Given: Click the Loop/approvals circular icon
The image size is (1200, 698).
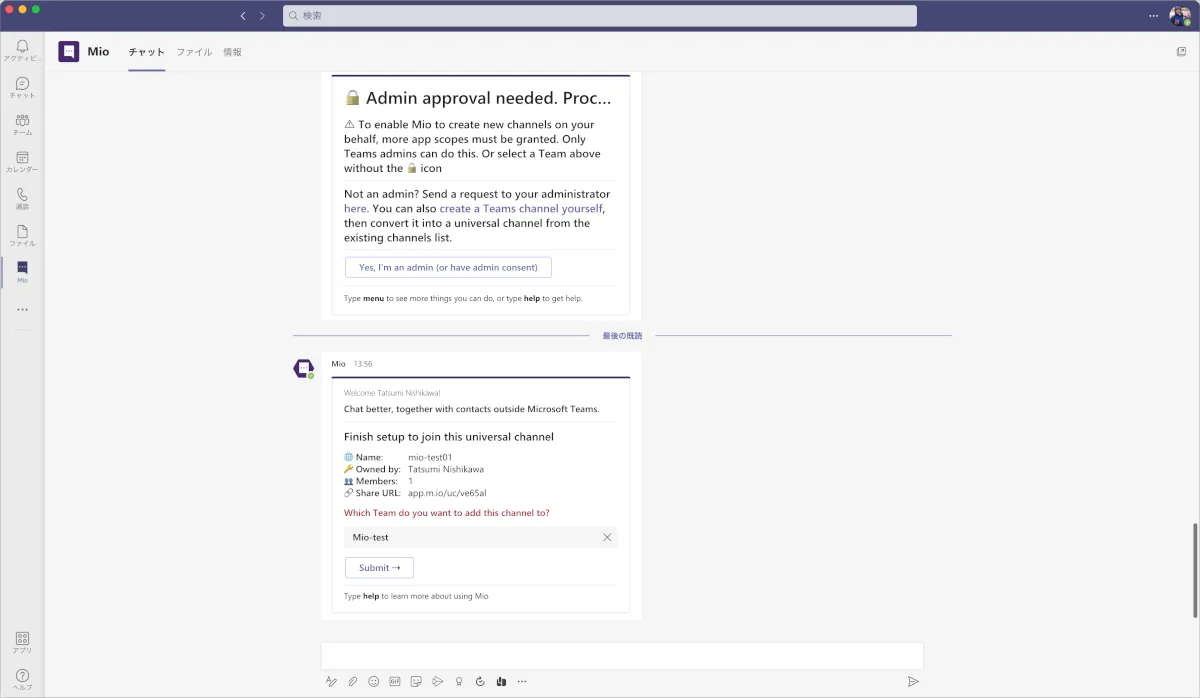Looking at the screenshot, I should [480, 682].
